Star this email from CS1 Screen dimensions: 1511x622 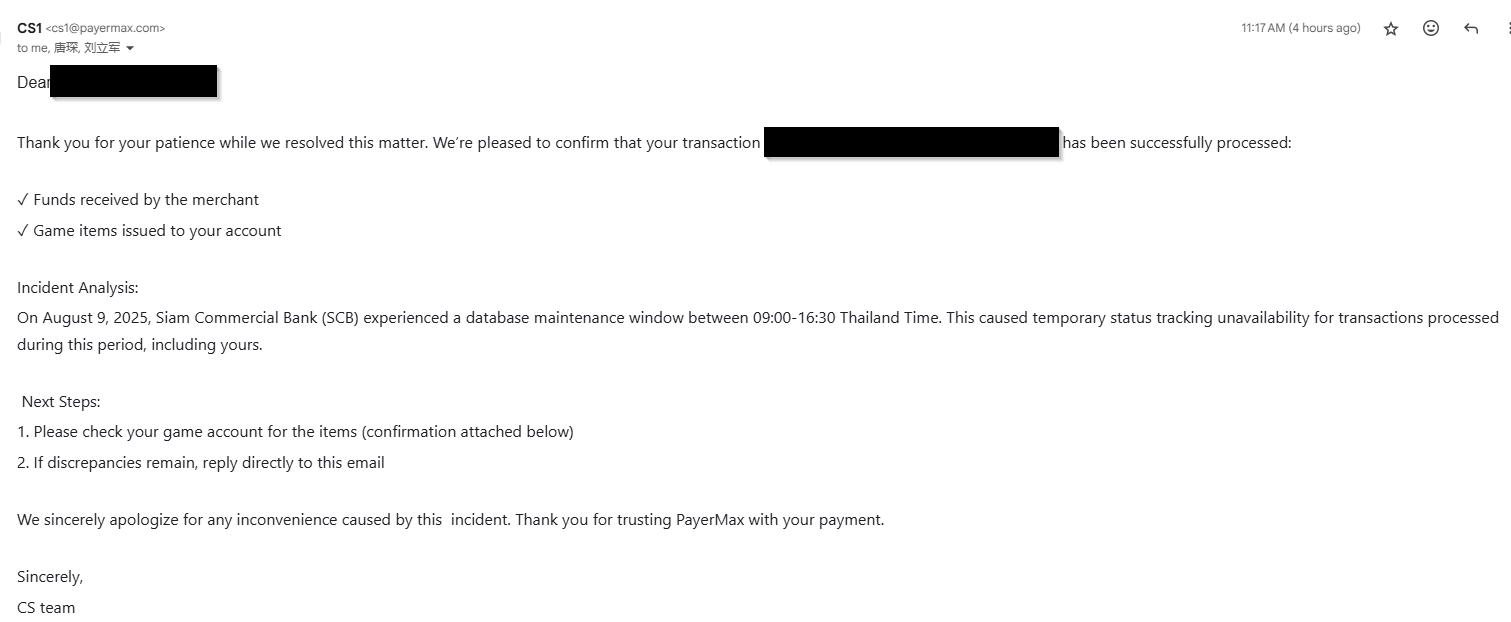1390,29
